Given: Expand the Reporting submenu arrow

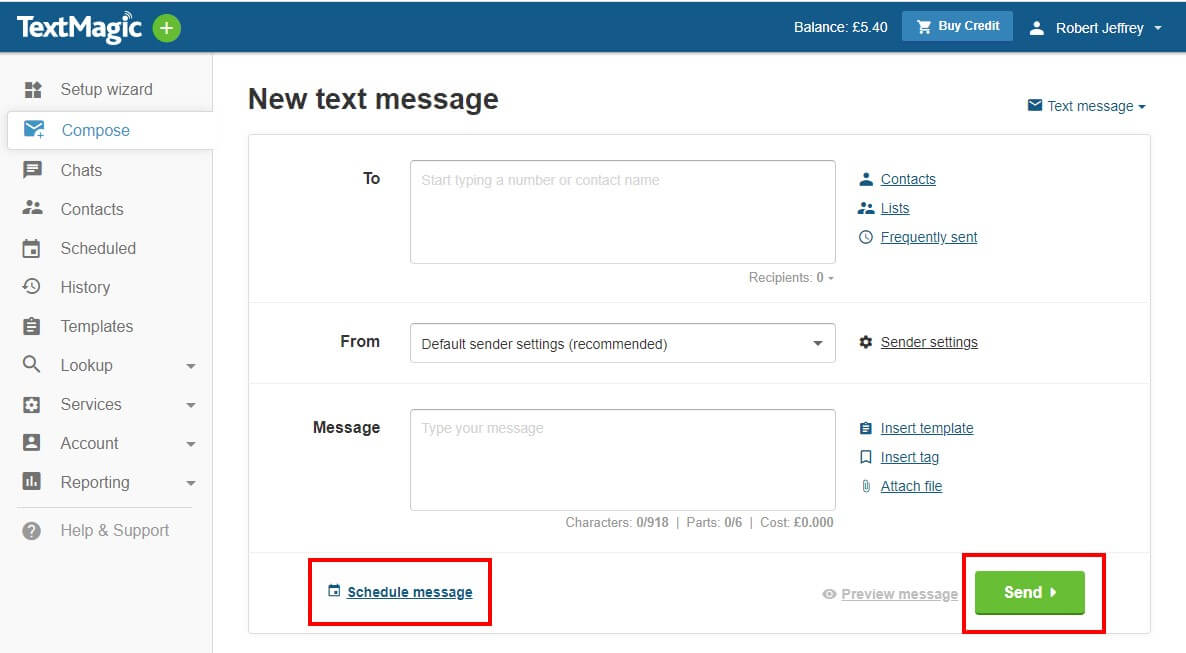Looking at the screenshot, I should 191,483.
